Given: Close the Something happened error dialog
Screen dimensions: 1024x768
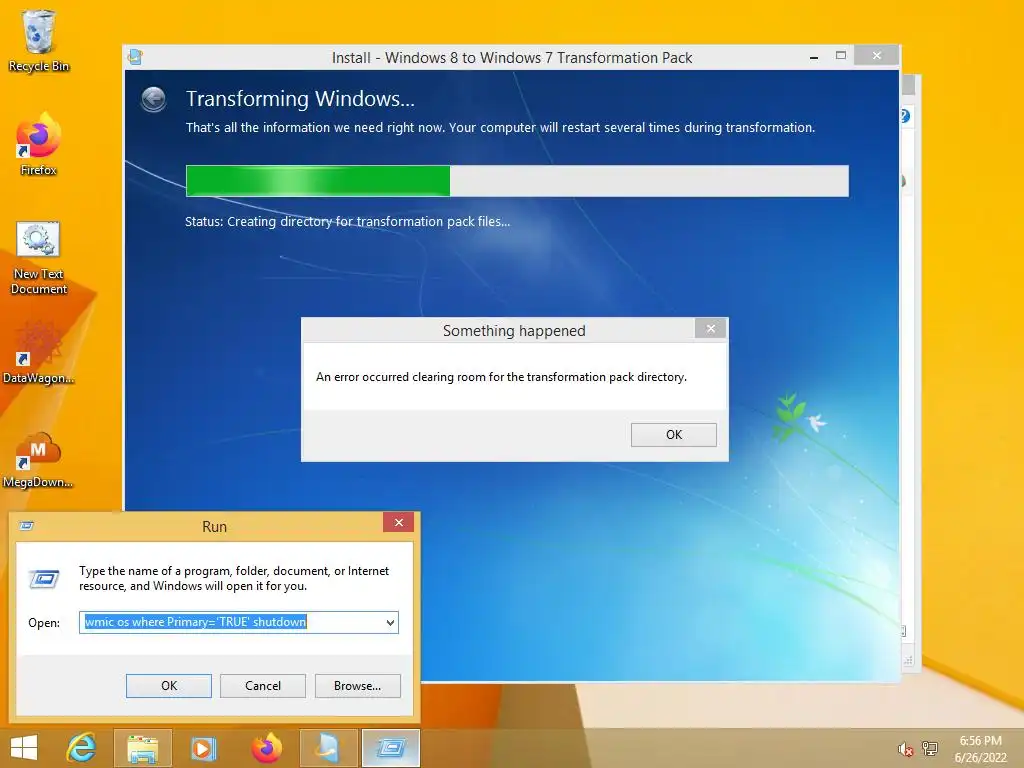Looking at the screenshot, I should [711, 328].
